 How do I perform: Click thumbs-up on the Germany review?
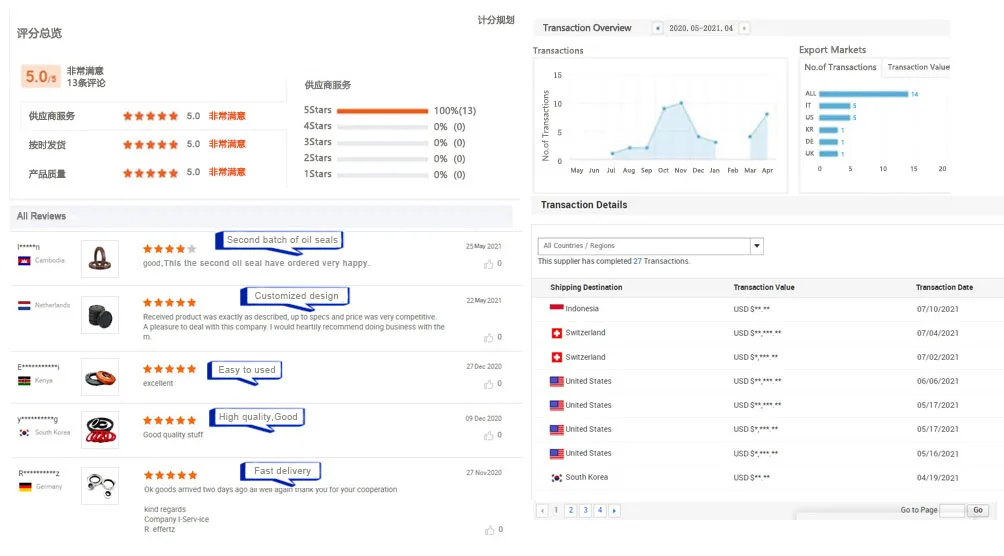click(x=488, y=529)
